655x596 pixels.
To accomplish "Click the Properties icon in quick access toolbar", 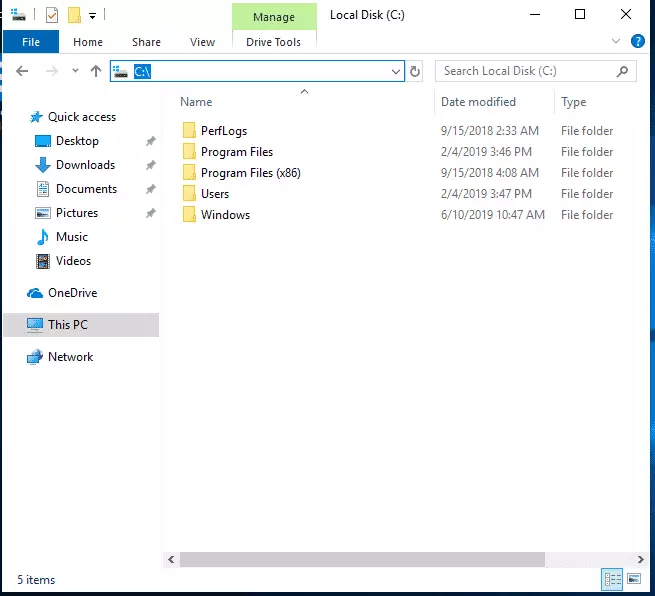I will tap(52, 15).
